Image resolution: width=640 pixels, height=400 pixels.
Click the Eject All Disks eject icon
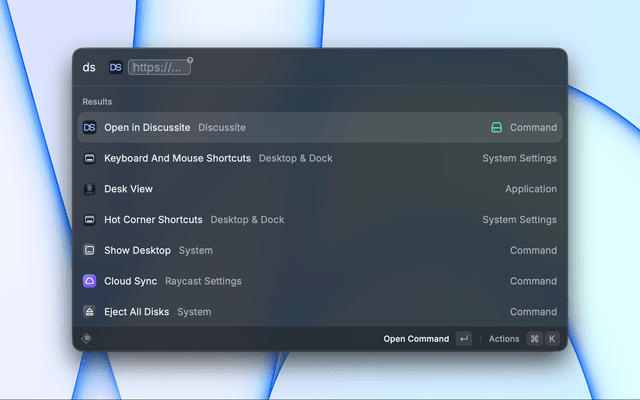89,312
